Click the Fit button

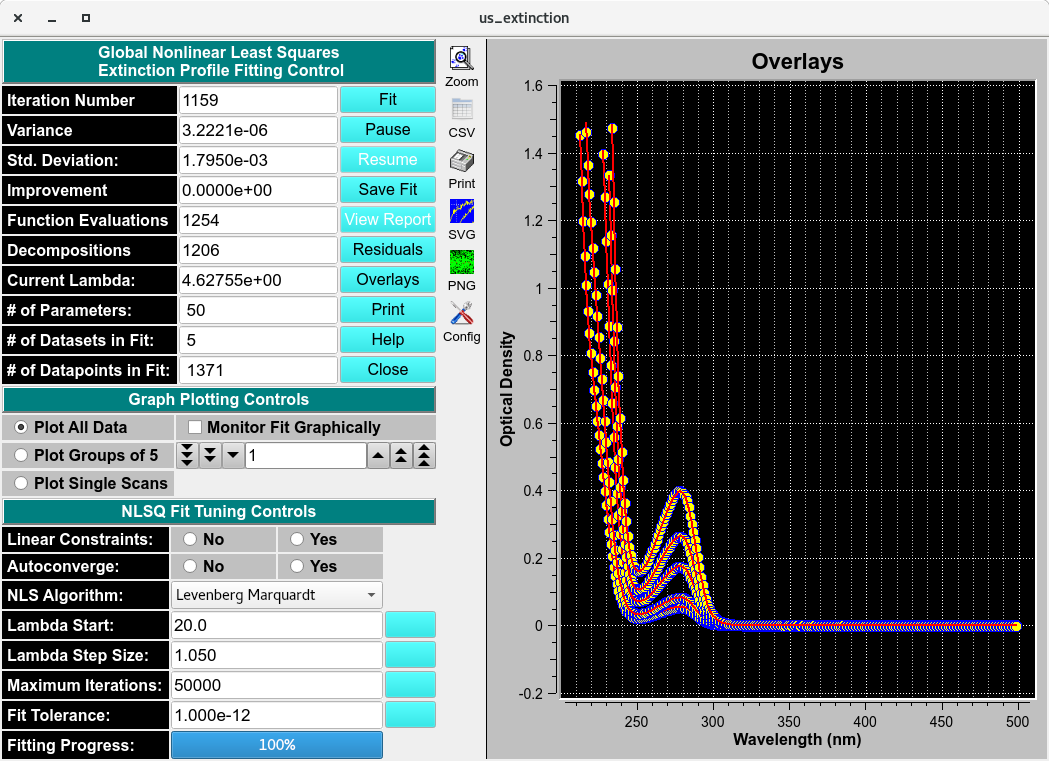387,100
